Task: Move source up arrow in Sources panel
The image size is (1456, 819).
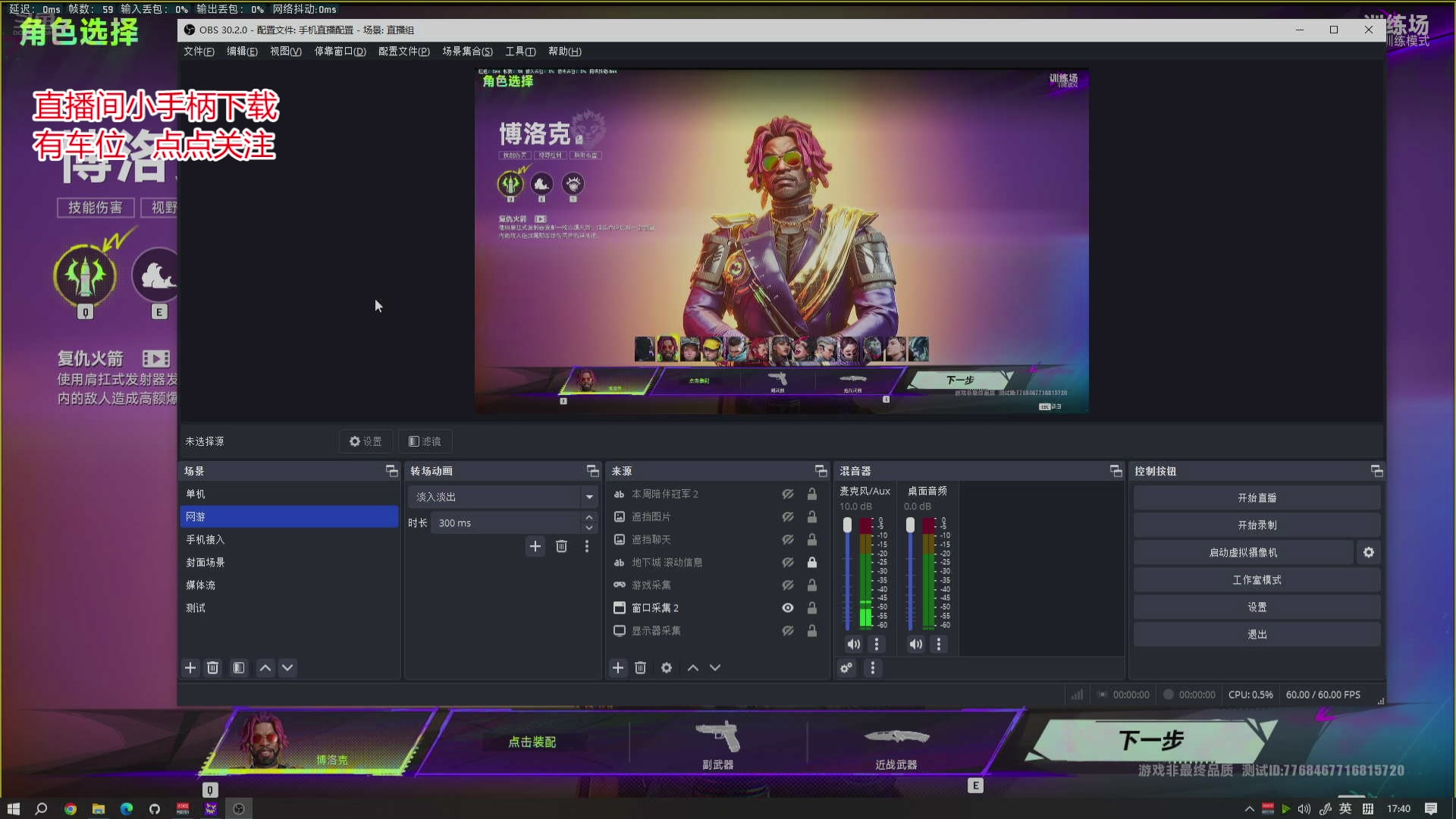Action: (x=693, y=668)
